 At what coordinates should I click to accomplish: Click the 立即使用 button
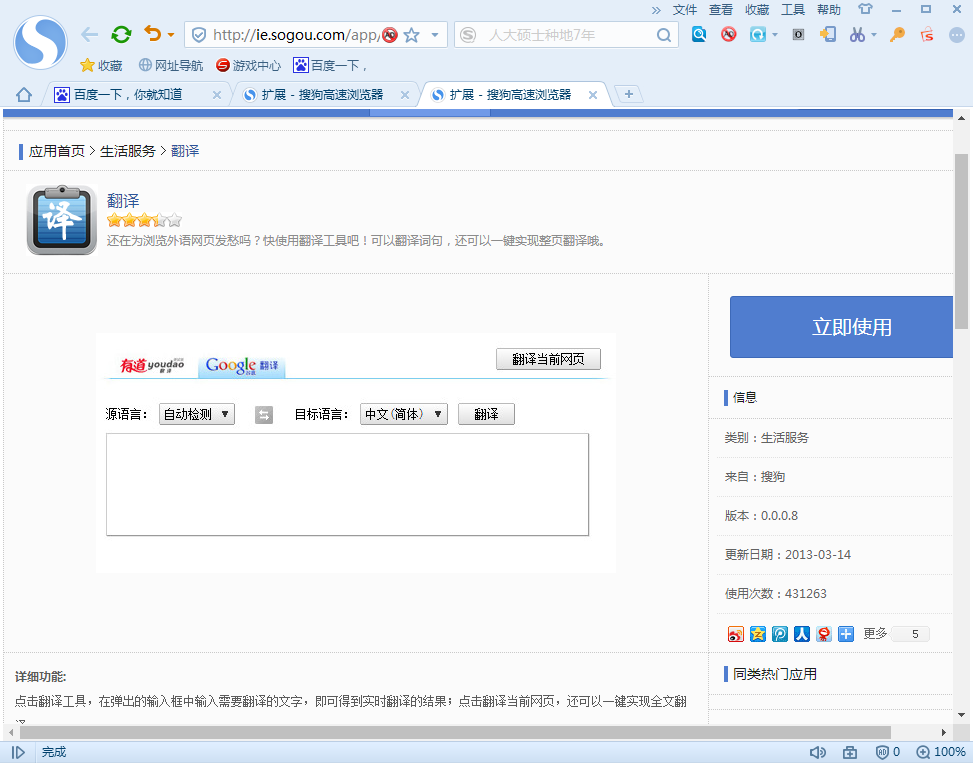(x=843, y=327)
